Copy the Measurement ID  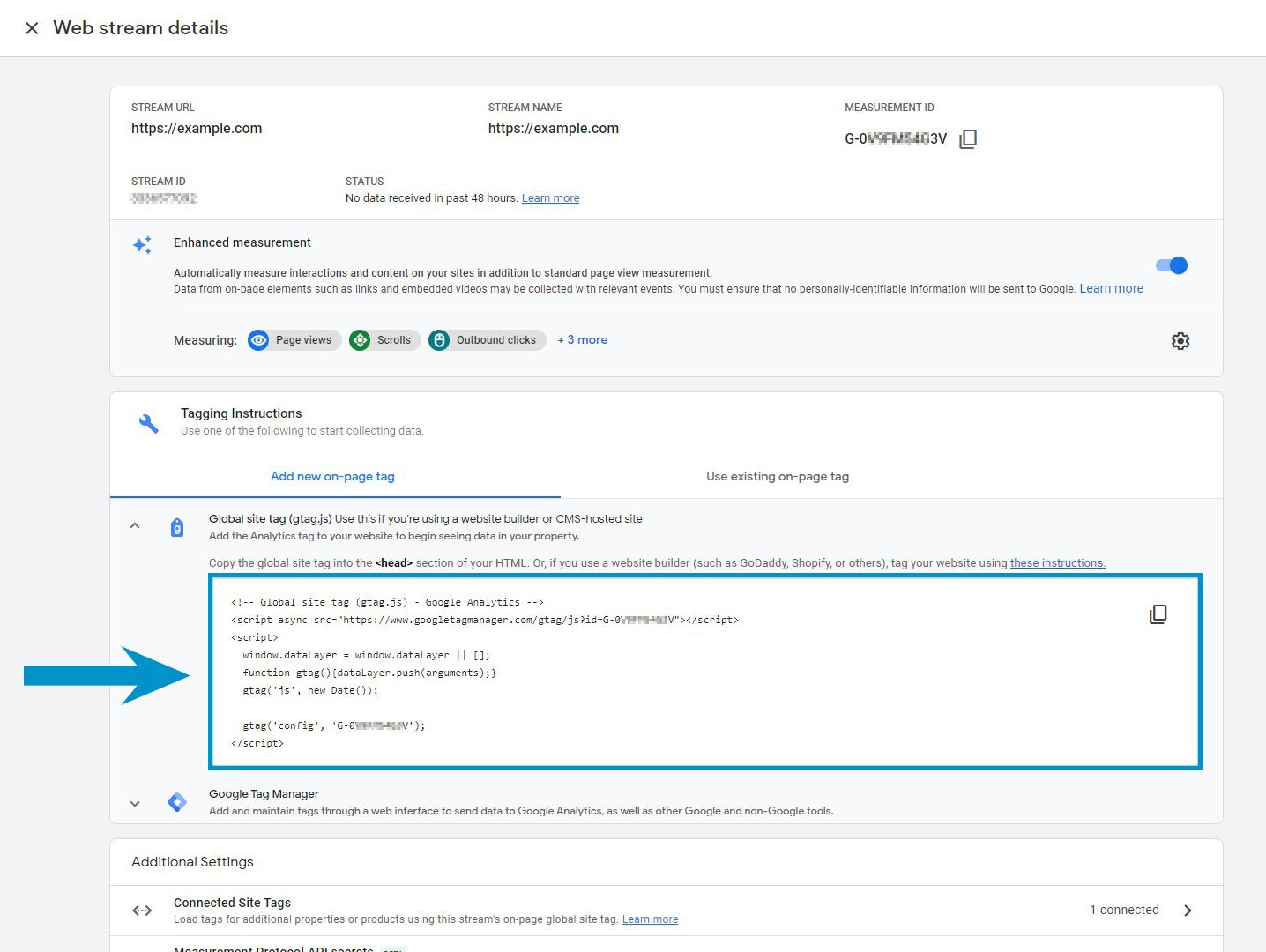(x=968, y=138)
